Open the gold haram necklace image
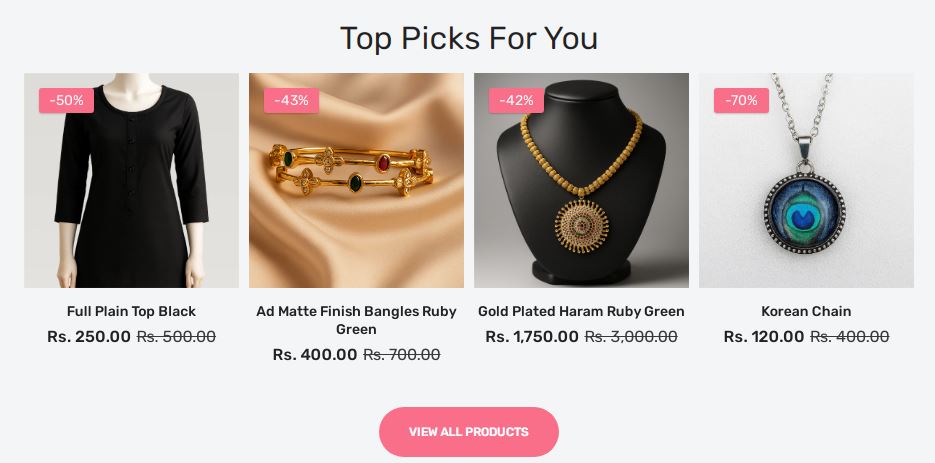 click(581, 180)
